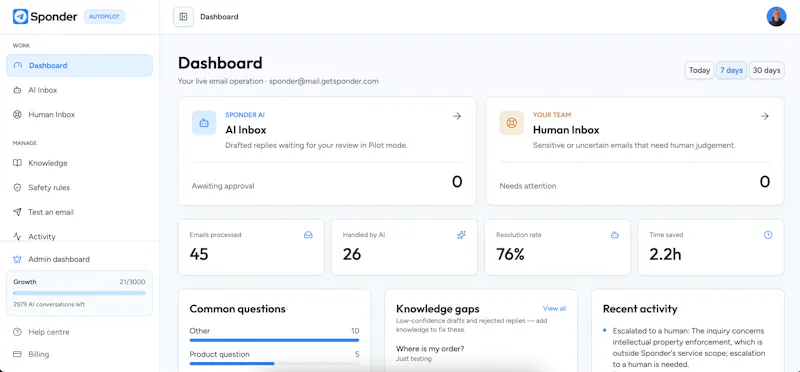Click the Activity pulse icon
Screen dimensions: 800x372
coord(18,237)
